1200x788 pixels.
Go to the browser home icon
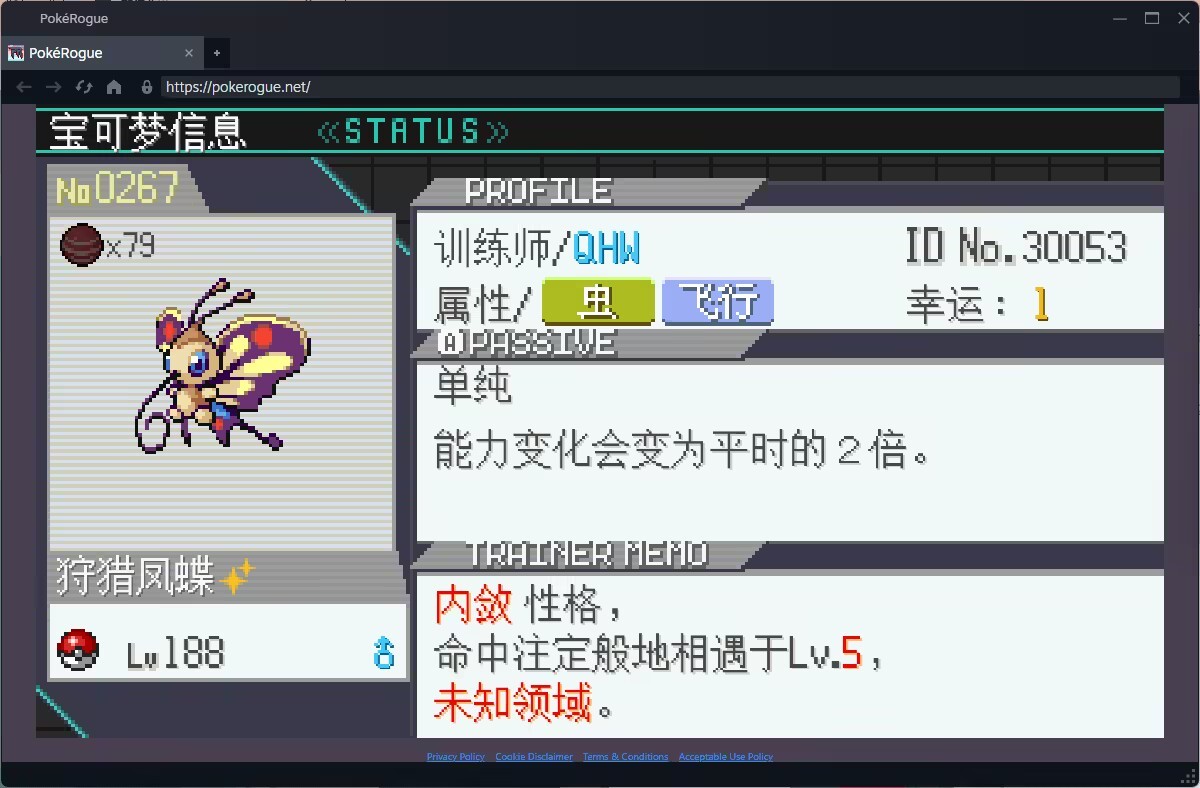(x=114, y=87)
